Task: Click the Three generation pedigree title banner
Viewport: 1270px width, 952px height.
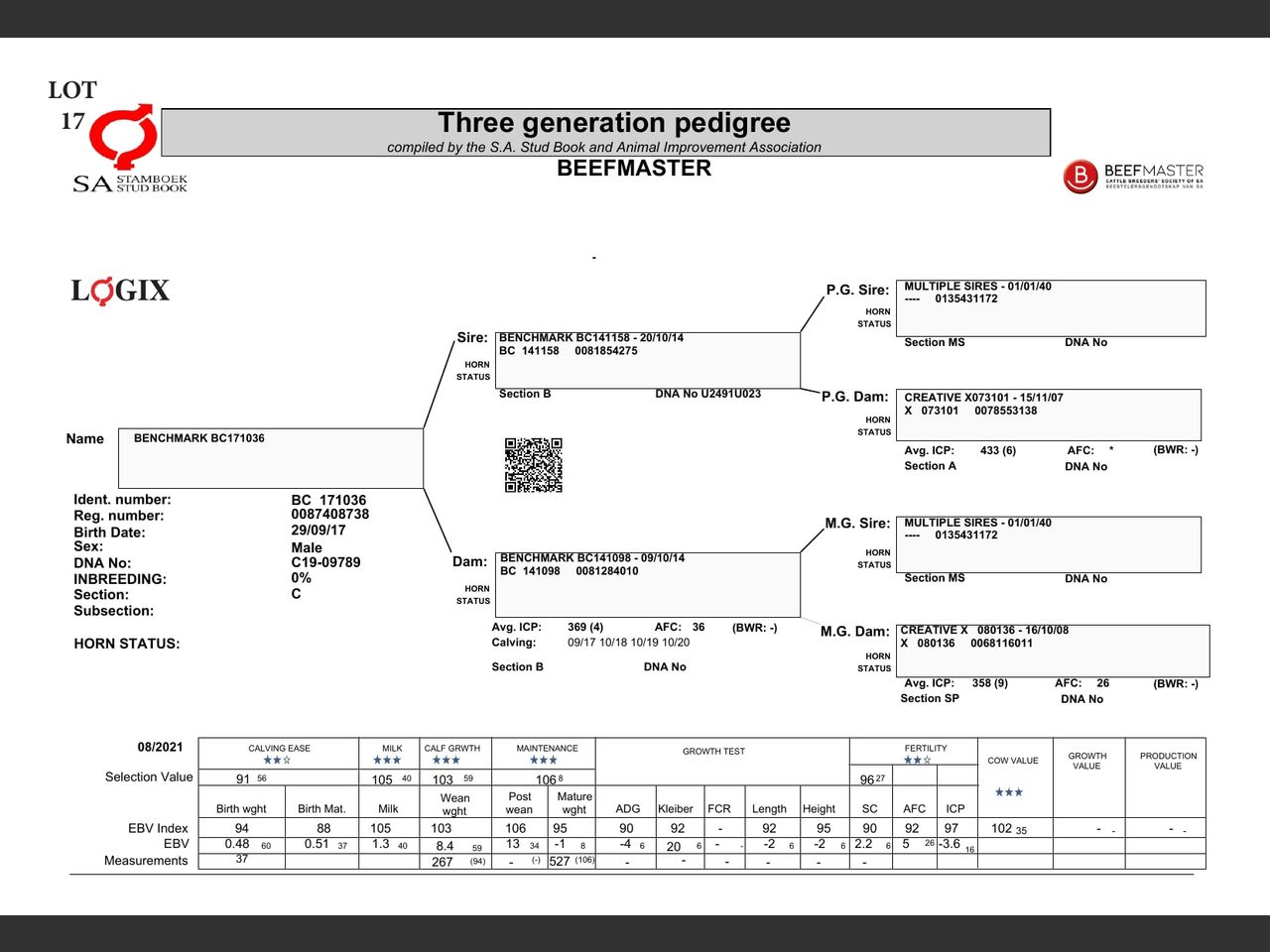Action: (605, 132)
